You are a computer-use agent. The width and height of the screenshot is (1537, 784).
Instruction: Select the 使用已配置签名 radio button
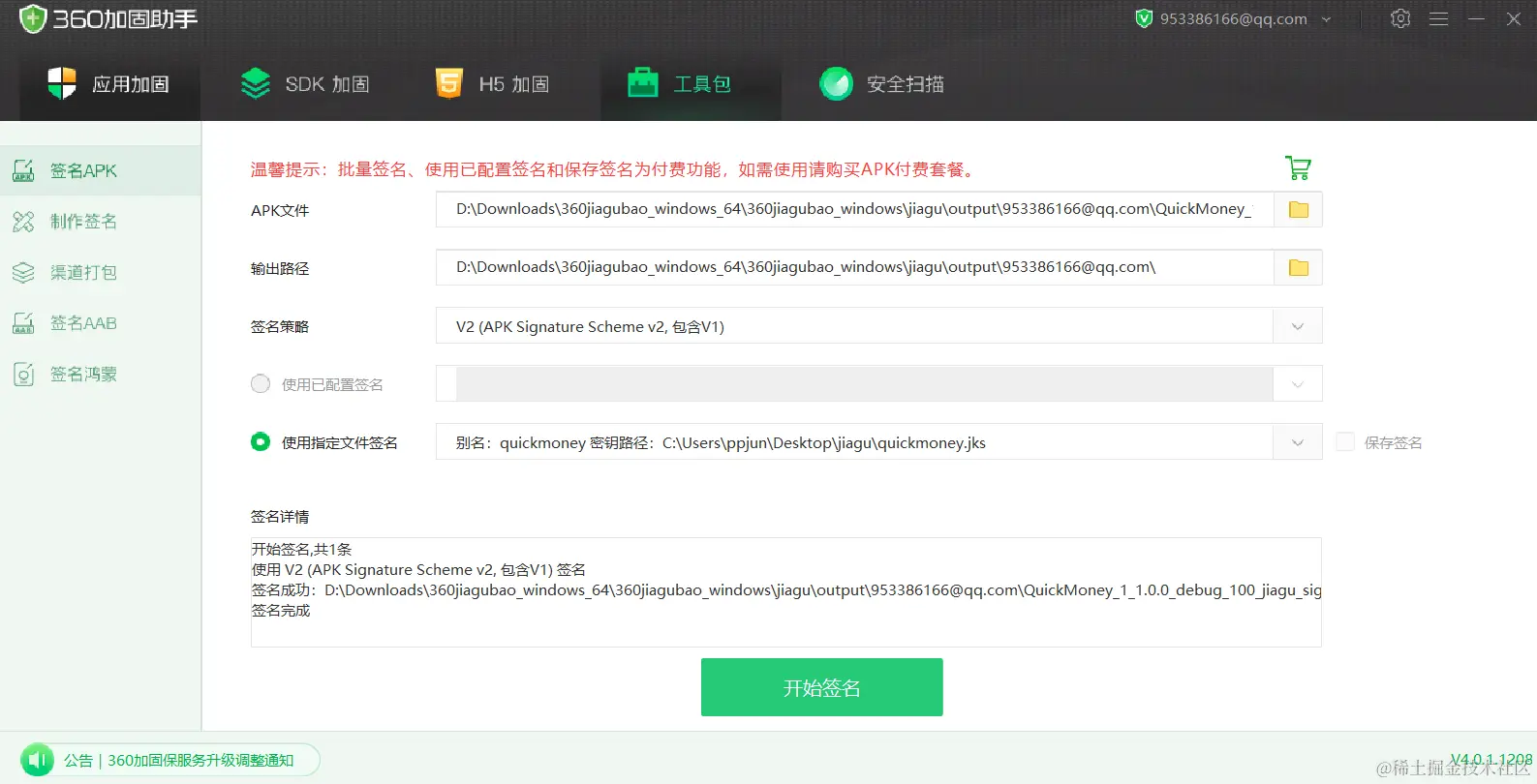(261, 383)
